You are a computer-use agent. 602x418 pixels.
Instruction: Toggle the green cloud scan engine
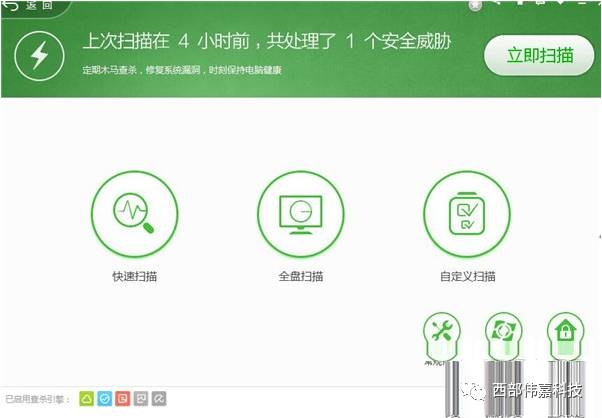pos(86,399)
